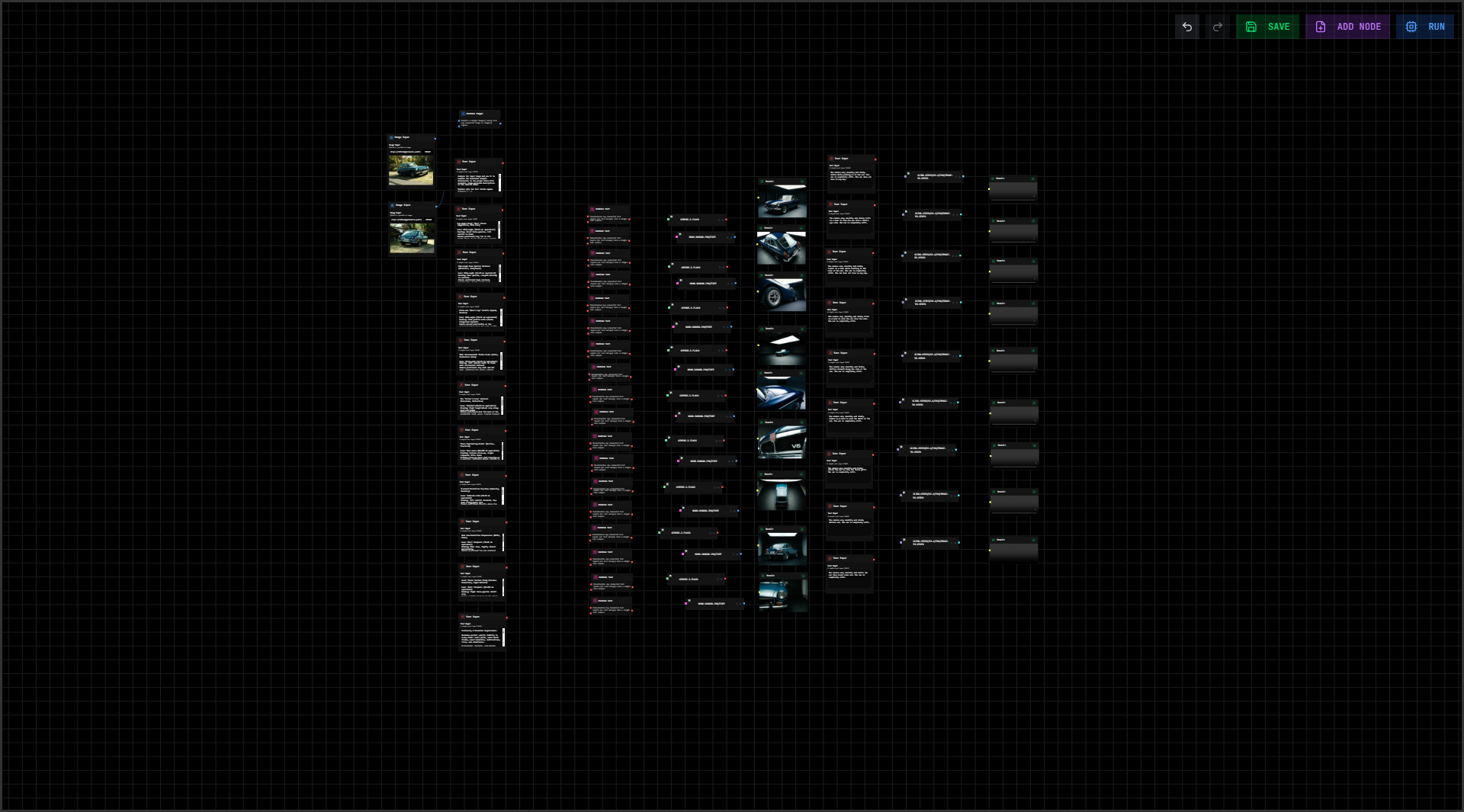The width and height of the screenshot is (1464, 812).
Task: Click the floppy disk icon inside Save
Action: pyautogui.click(x=1251, y=27)
